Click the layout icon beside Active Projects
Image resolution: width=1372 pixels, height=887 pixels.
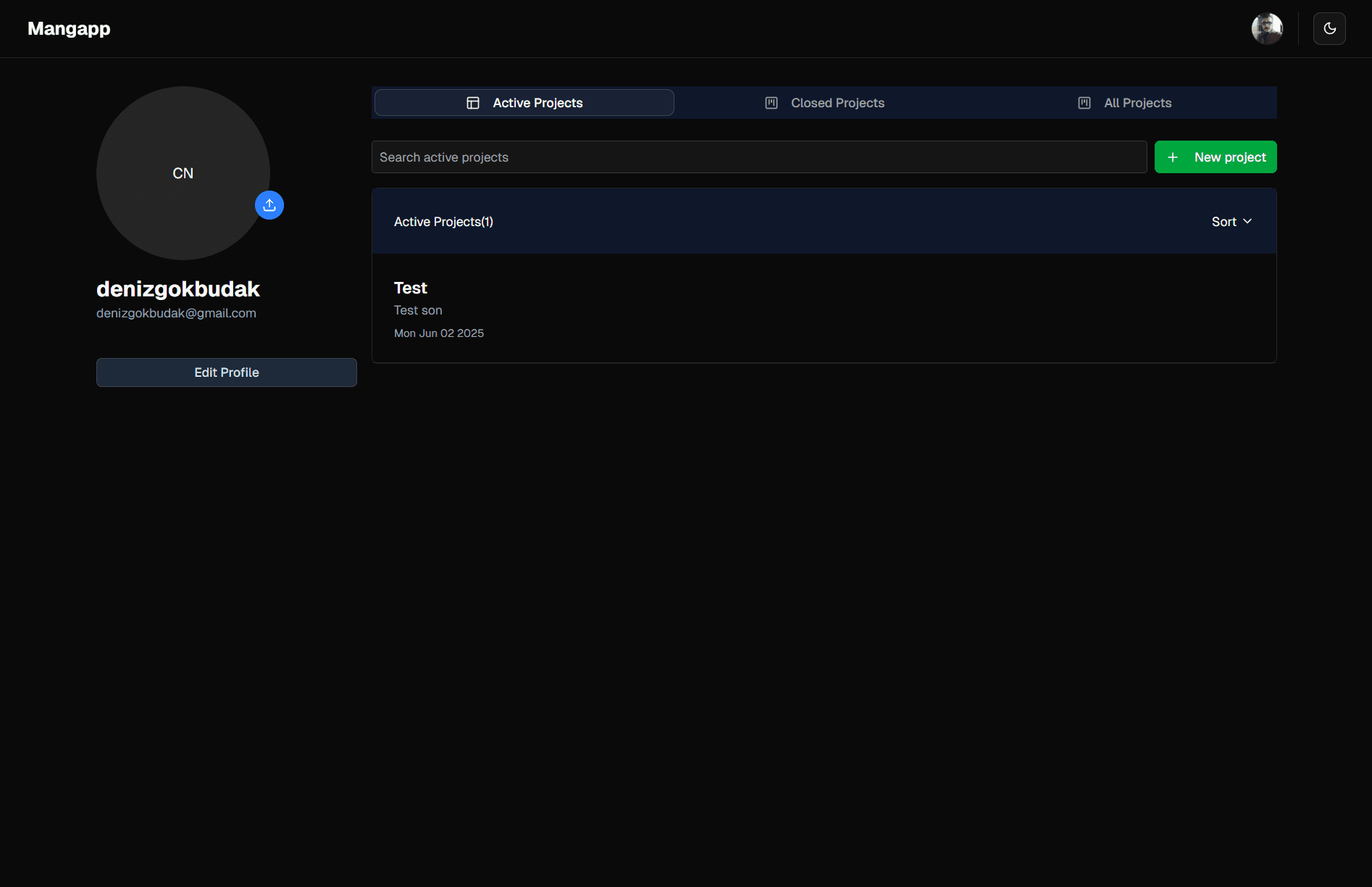473,102
